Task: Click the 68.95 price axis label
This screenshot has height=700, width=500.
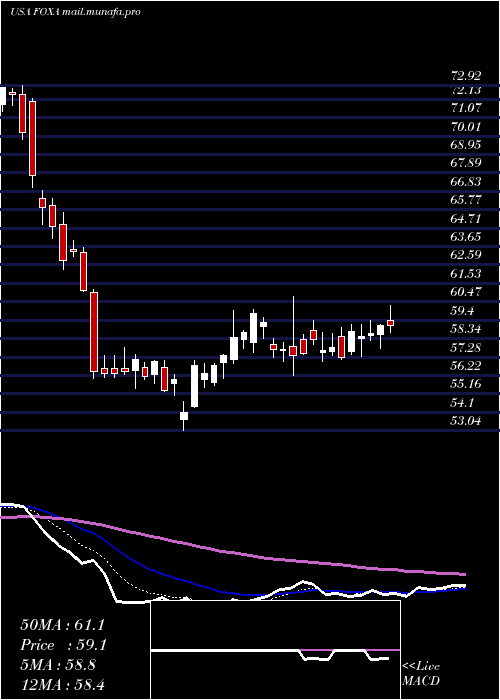Action: (x=466, y=145)
